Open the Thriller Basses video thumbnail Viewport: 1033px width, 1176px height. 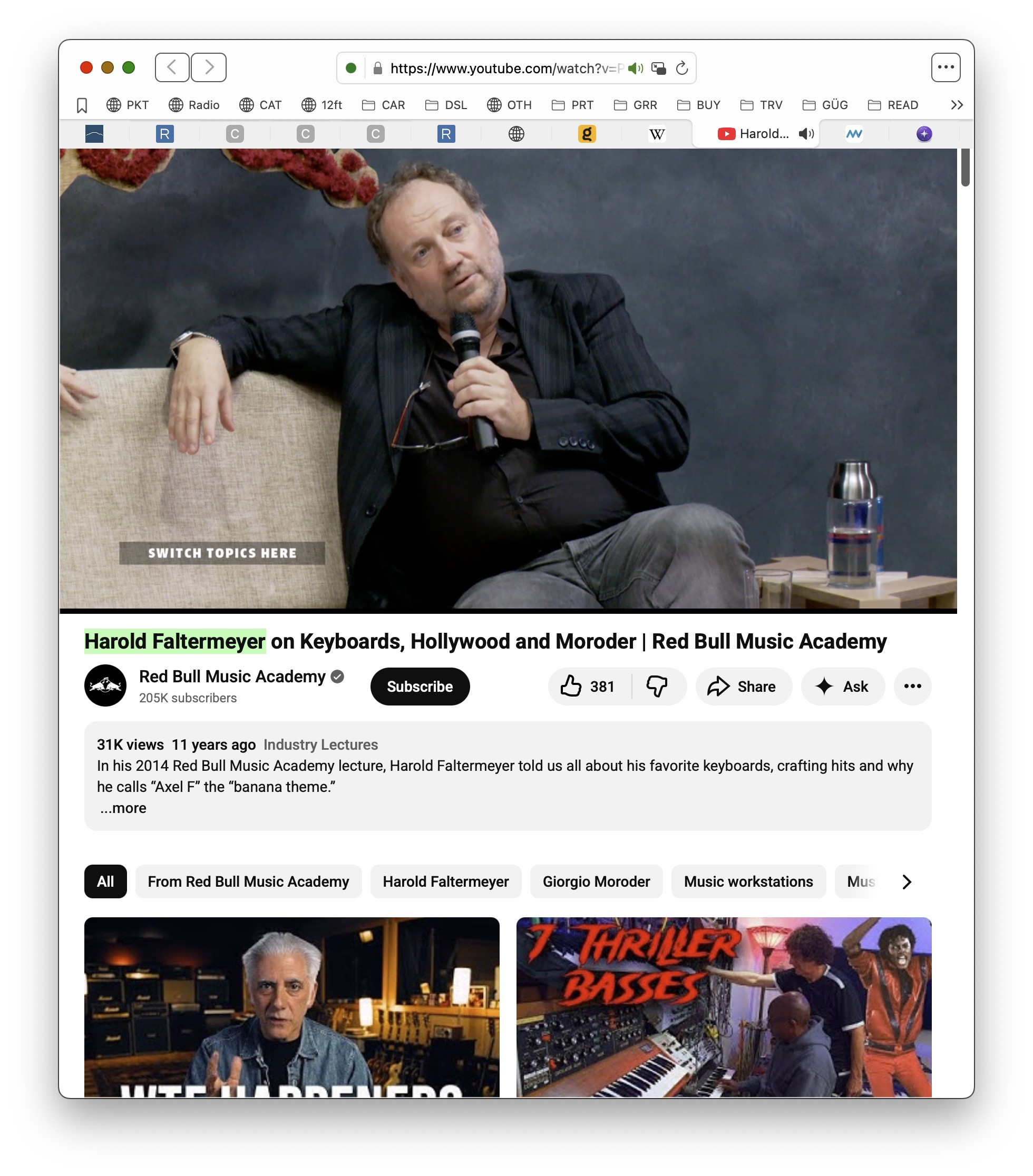(x=724, y=1007)
